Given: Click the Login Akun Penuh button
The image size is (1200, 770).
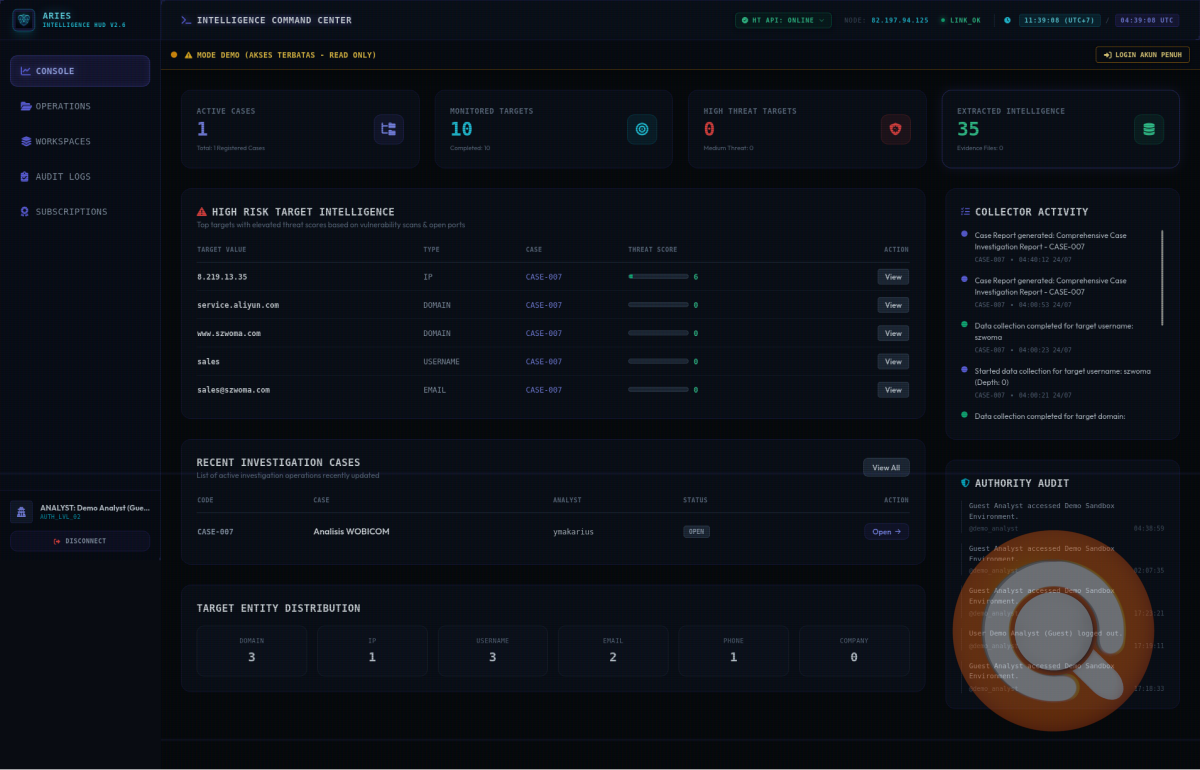Looking at the screenshot, I should click(x=1142, y=55).
